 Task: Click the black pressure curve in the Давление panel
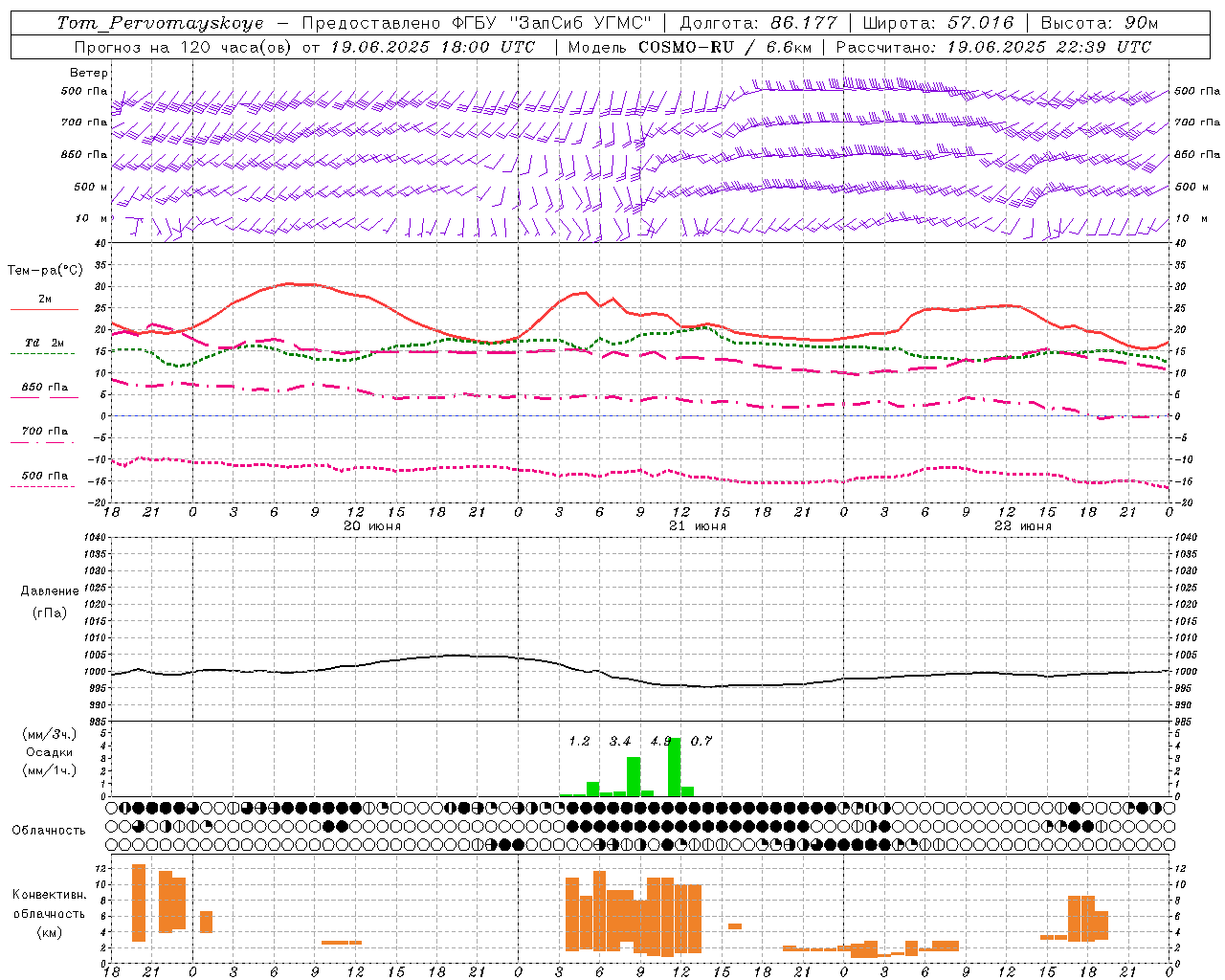tap(641, 680)
